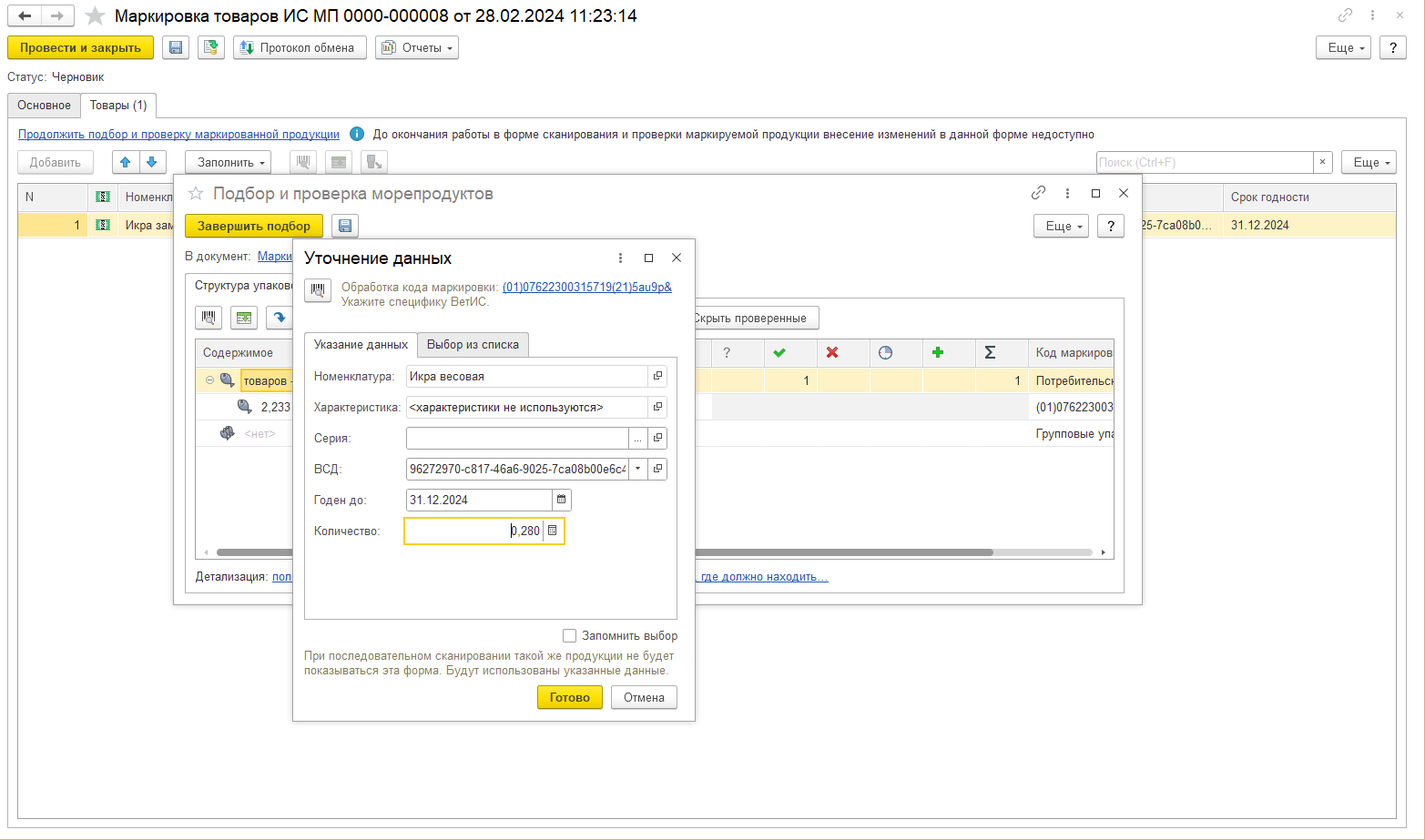The width and height of the screenshot is (1425, 840).
Task: Click the Отмена button
Action: coord(644,697)
